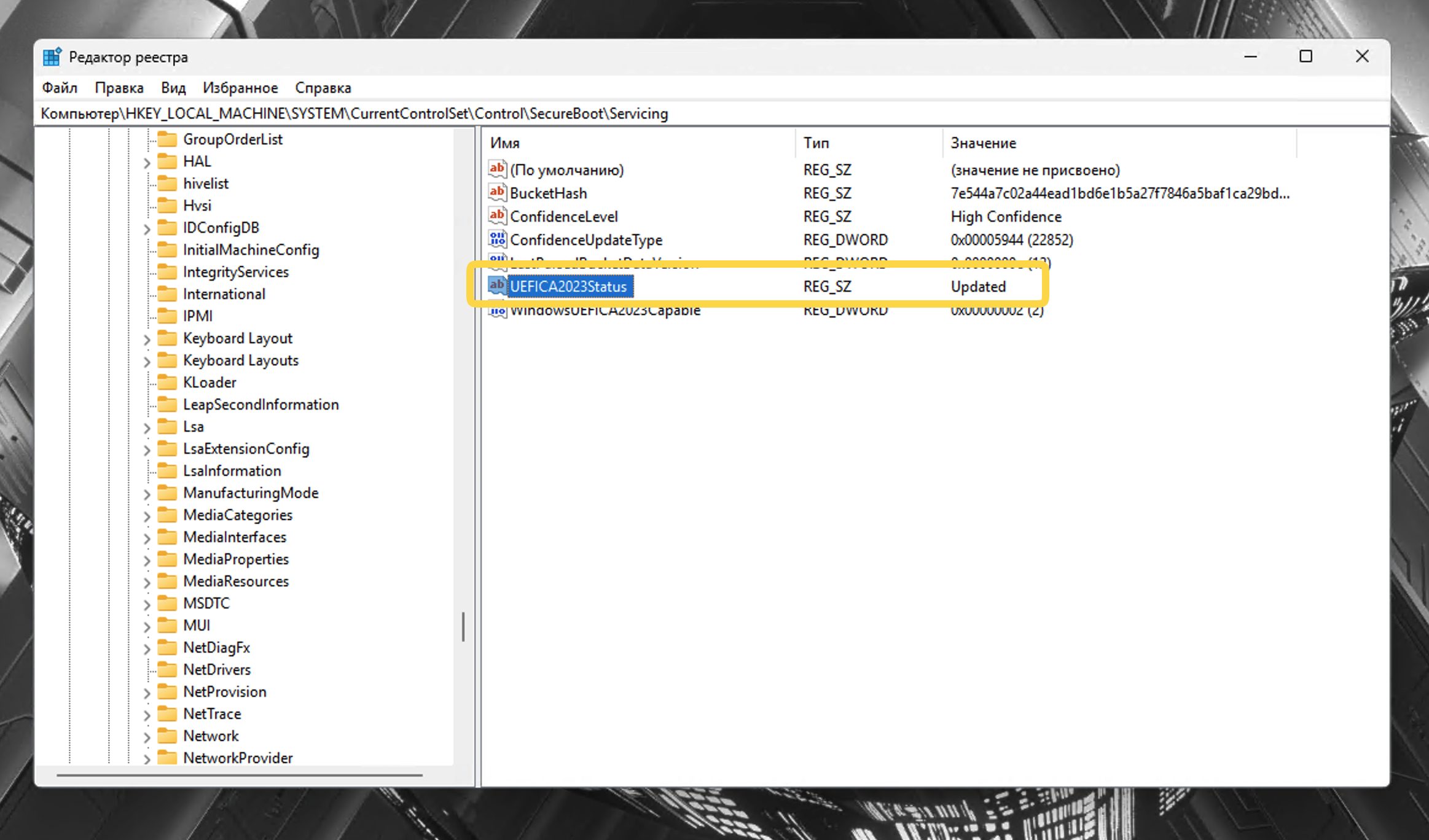
Task: Click the Registry Editor app icon in title bar
Action: 52,57
